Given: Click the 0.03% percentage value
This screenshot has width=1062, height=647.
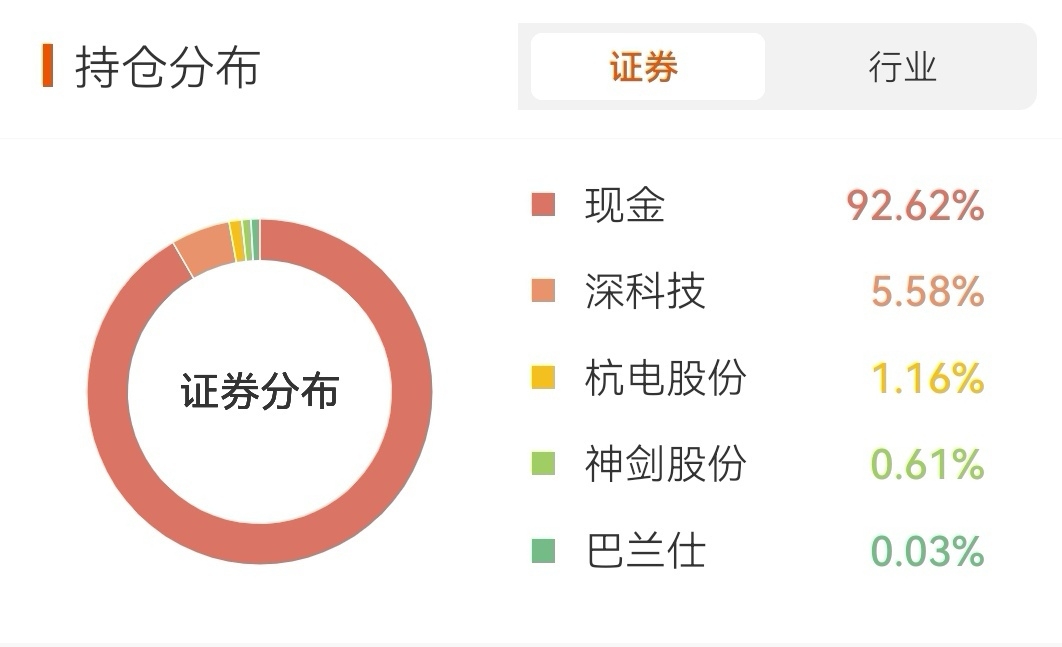Looking at the screenshot, I should point(927,551).
